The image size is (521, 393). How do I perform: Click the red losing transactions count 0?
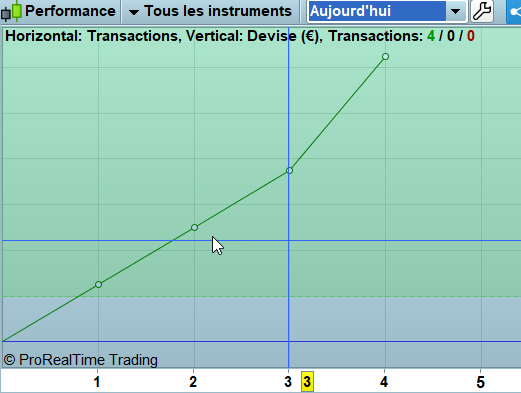click(x=470, y=36)
